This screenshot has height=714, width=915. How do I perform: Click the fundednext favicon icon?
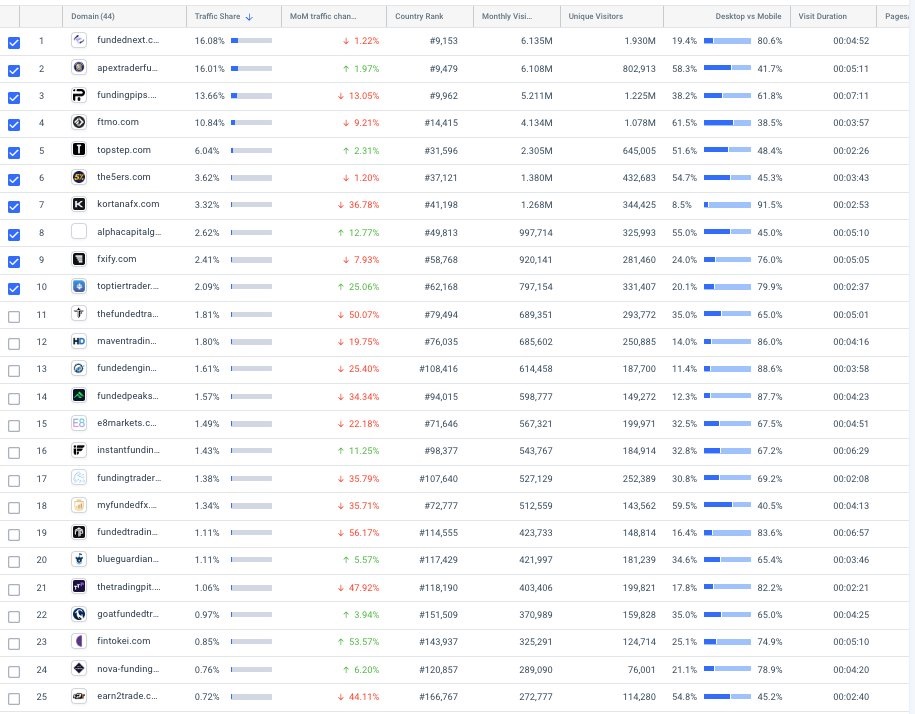79,40
